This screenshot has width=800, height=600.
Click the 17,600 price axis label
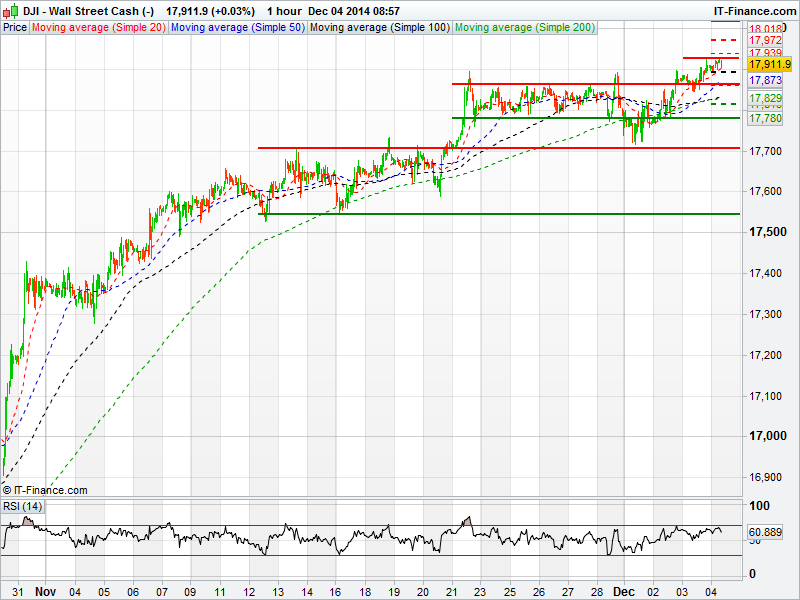pos(765,191)
